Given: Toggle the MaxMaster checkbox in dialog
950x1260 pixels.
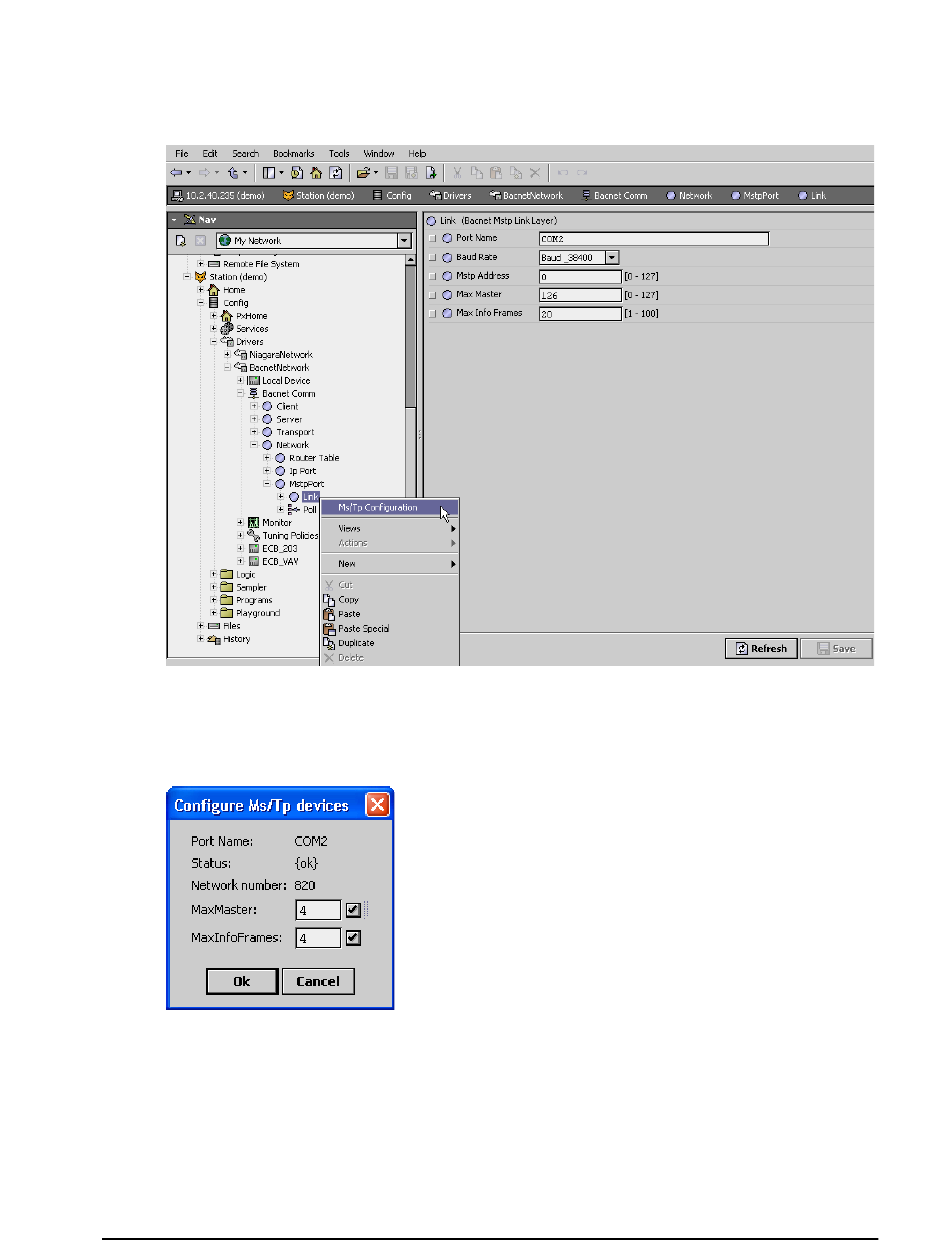Looking at the screenshot, I should (x=353, y=910).
